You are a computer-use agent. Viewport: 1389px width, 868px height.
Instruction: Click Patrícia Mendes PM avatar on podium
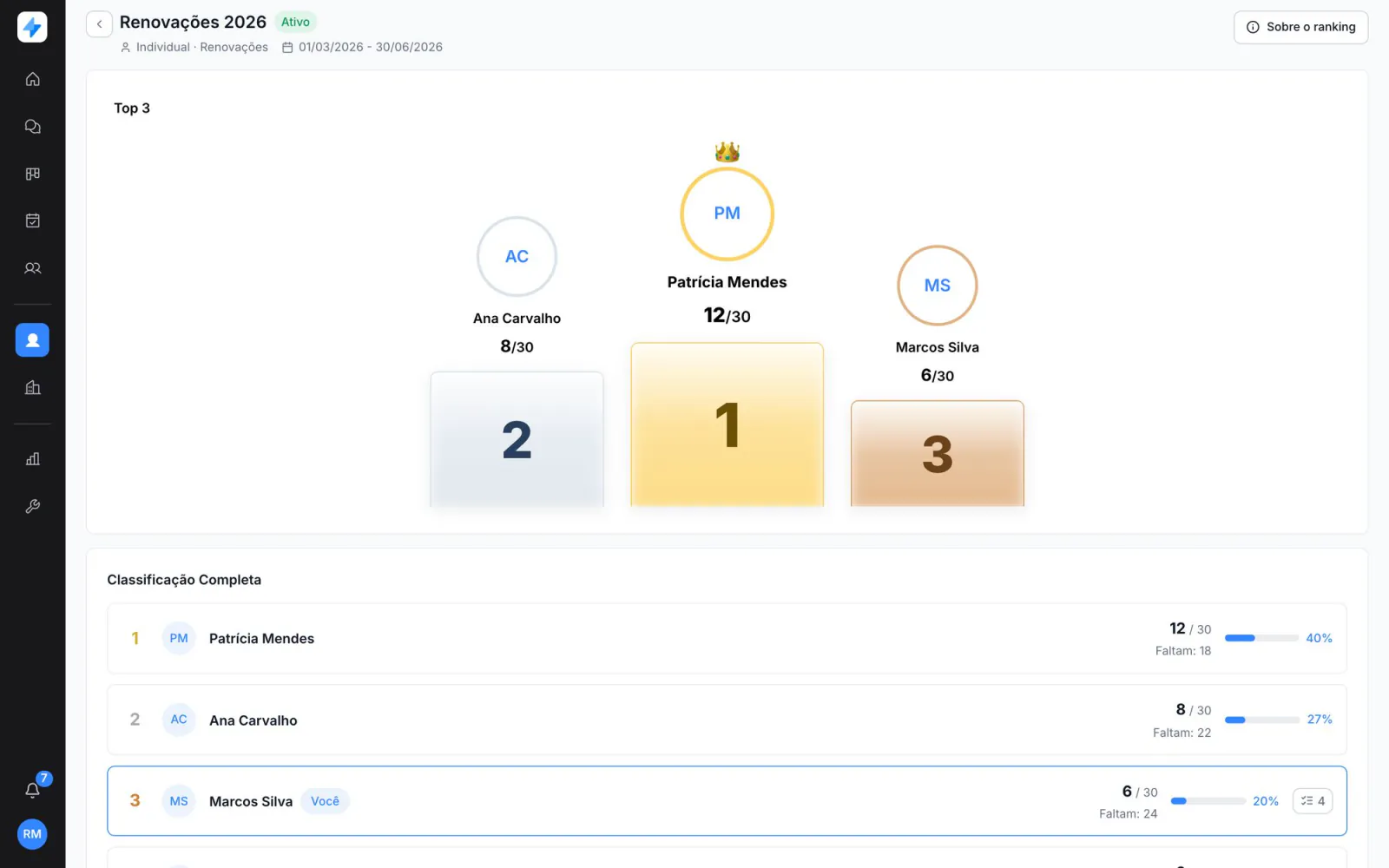tap(727, 214)
